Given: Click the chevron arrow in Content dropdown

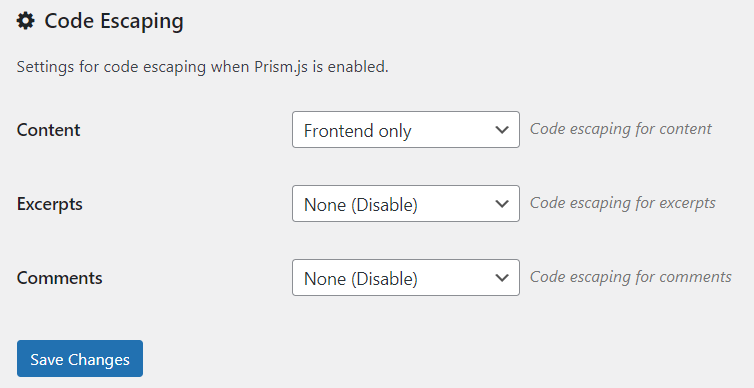Looking at the screenshot, I should 502,130.
